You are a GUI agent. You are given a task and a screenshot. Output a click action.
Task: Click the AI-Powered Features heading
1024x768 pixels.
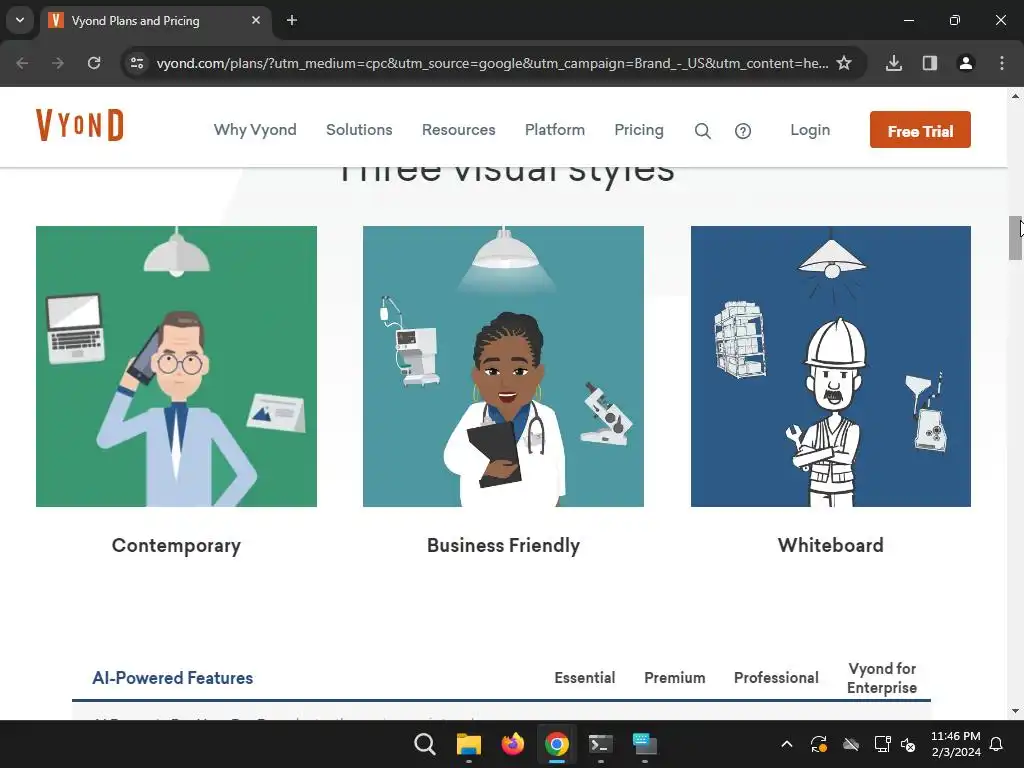[x=172, y=678]
